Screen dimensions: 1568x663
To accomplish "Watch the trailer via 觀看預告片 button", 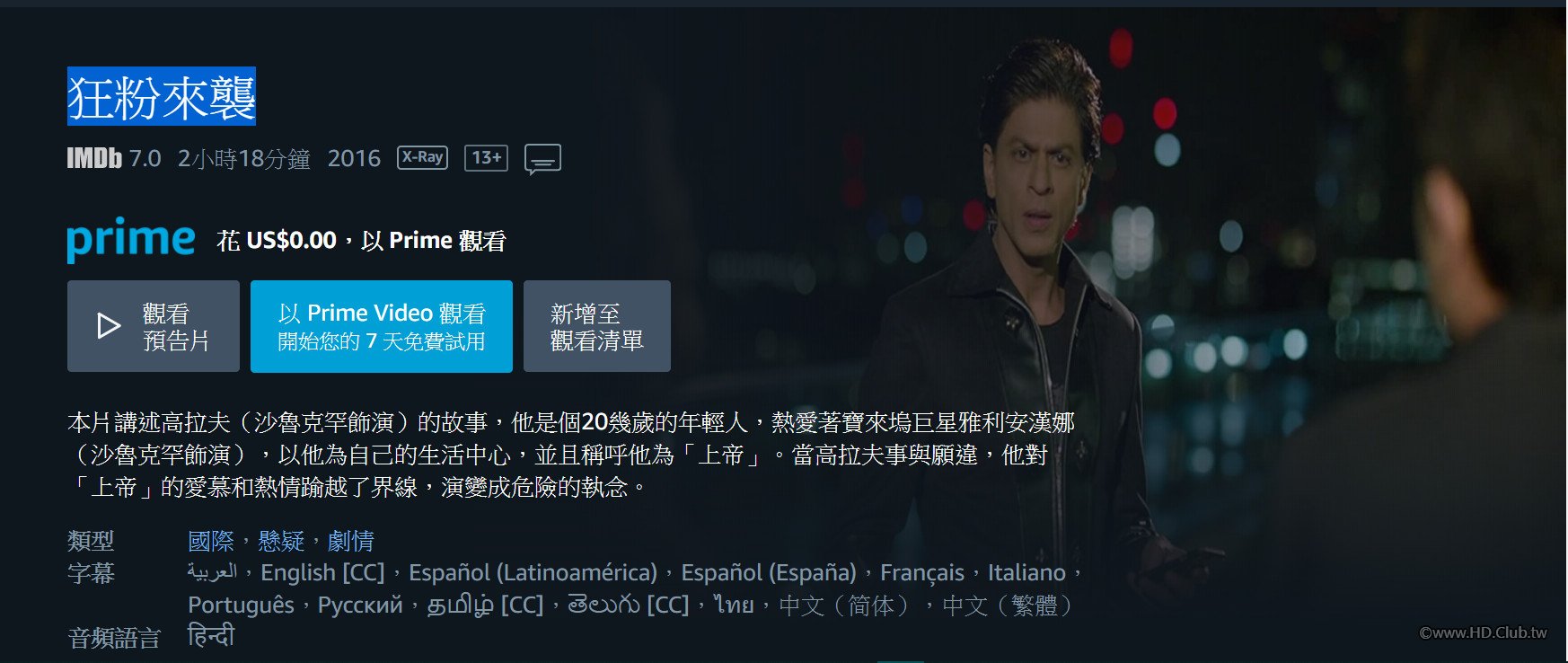I will [x=154, y=326].
